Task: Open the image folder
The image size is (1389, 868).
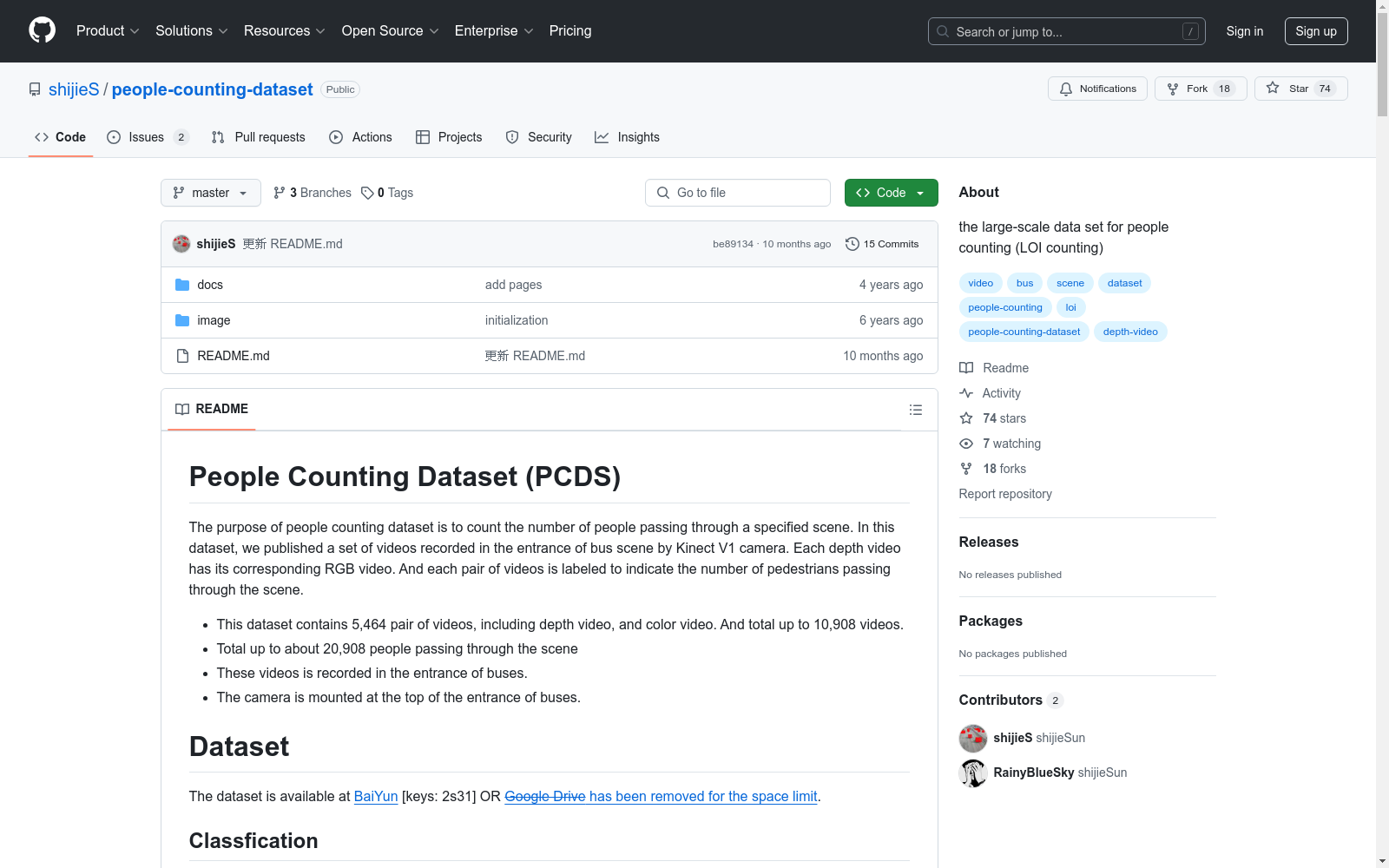Action: point(214,320)
